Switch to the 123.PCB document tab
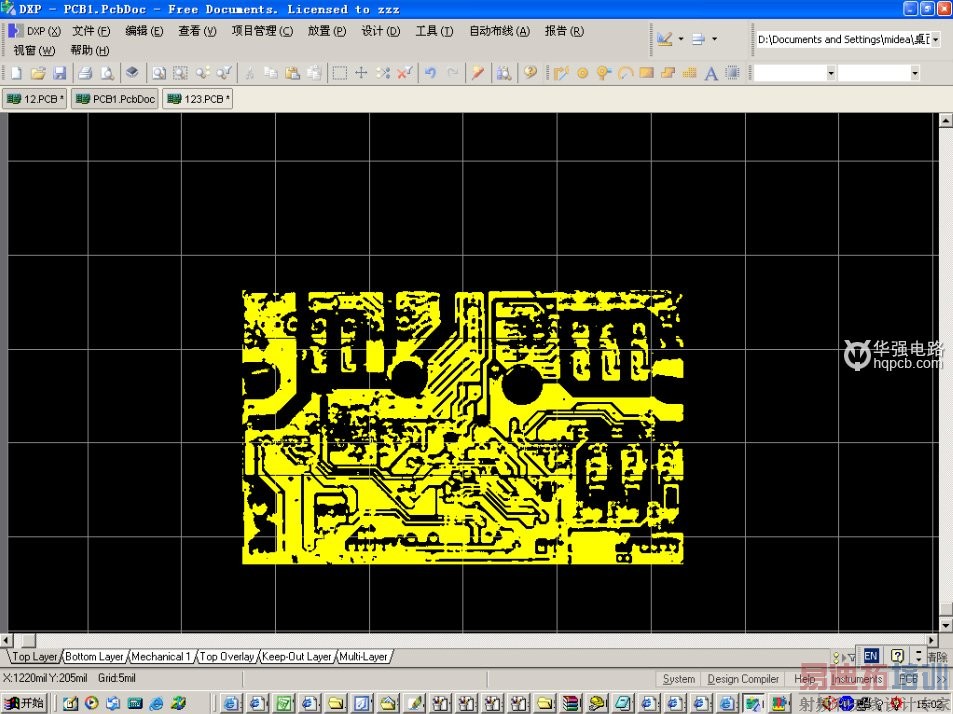The height and width of the screenshot is (714, 953). click(x=197, y=98)
